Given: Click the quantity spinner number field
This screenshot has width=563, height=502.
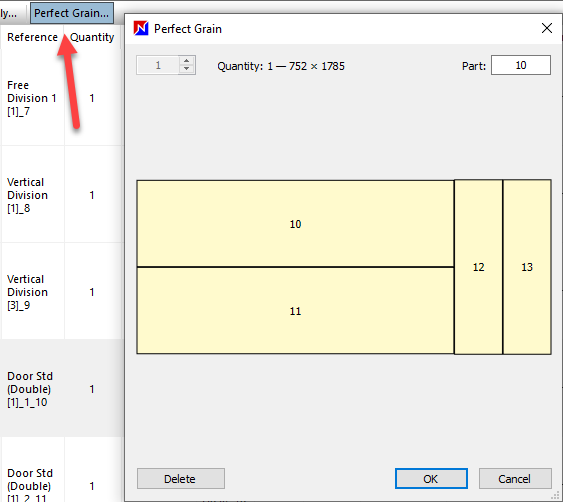Looking at the screenshot, I should point(158,65).
